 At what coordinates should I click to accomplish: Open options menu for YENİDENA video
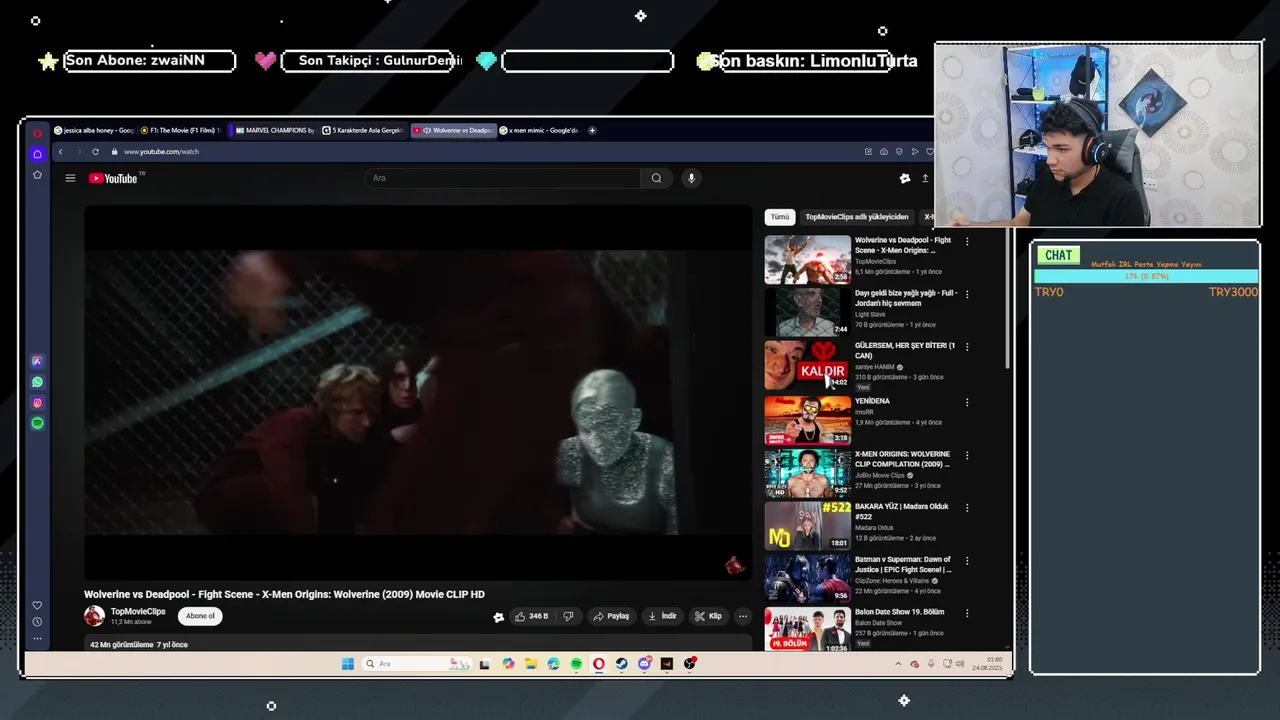point(967,402)
